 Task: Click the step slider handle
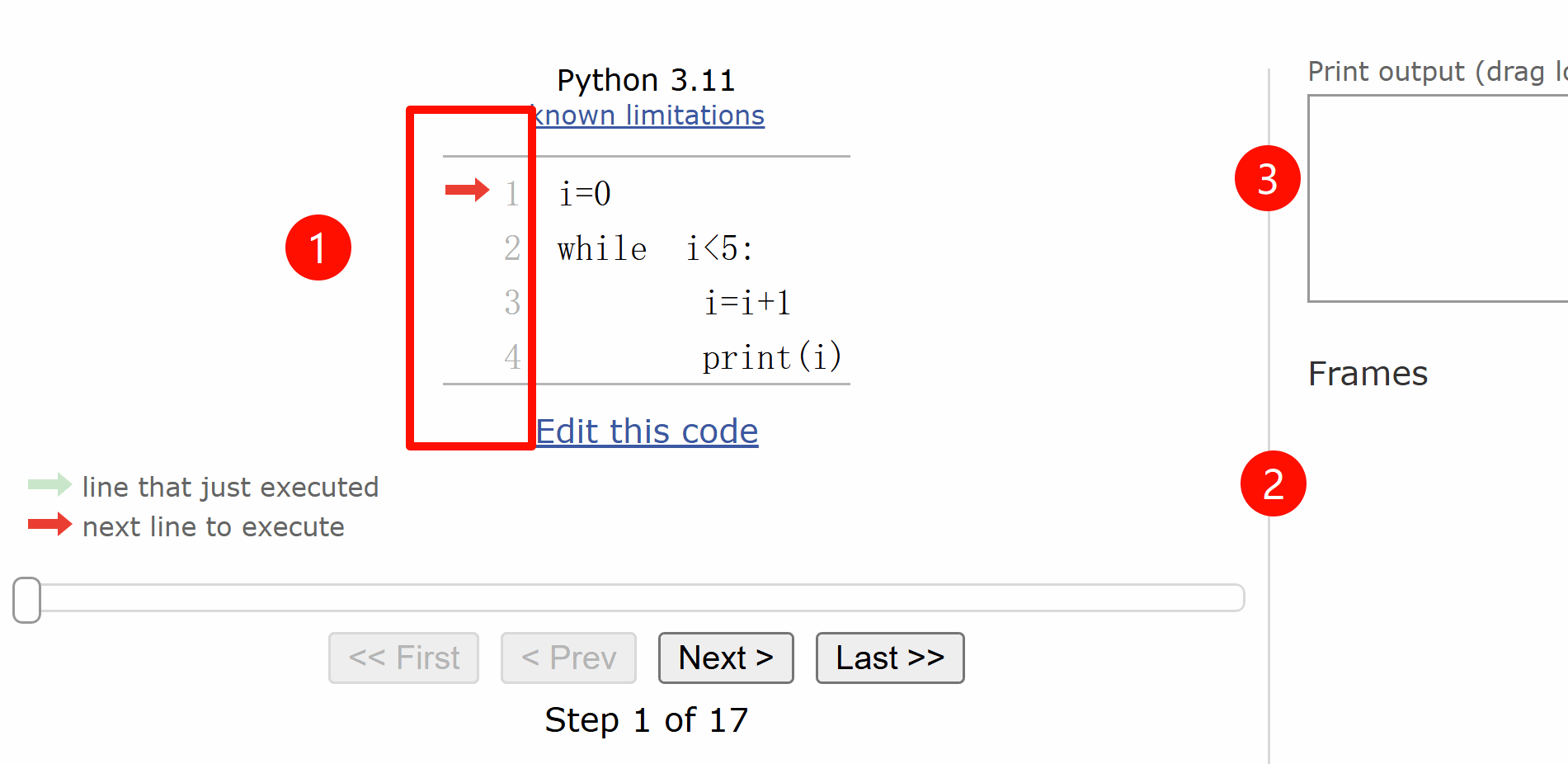(x=27, y=600)
